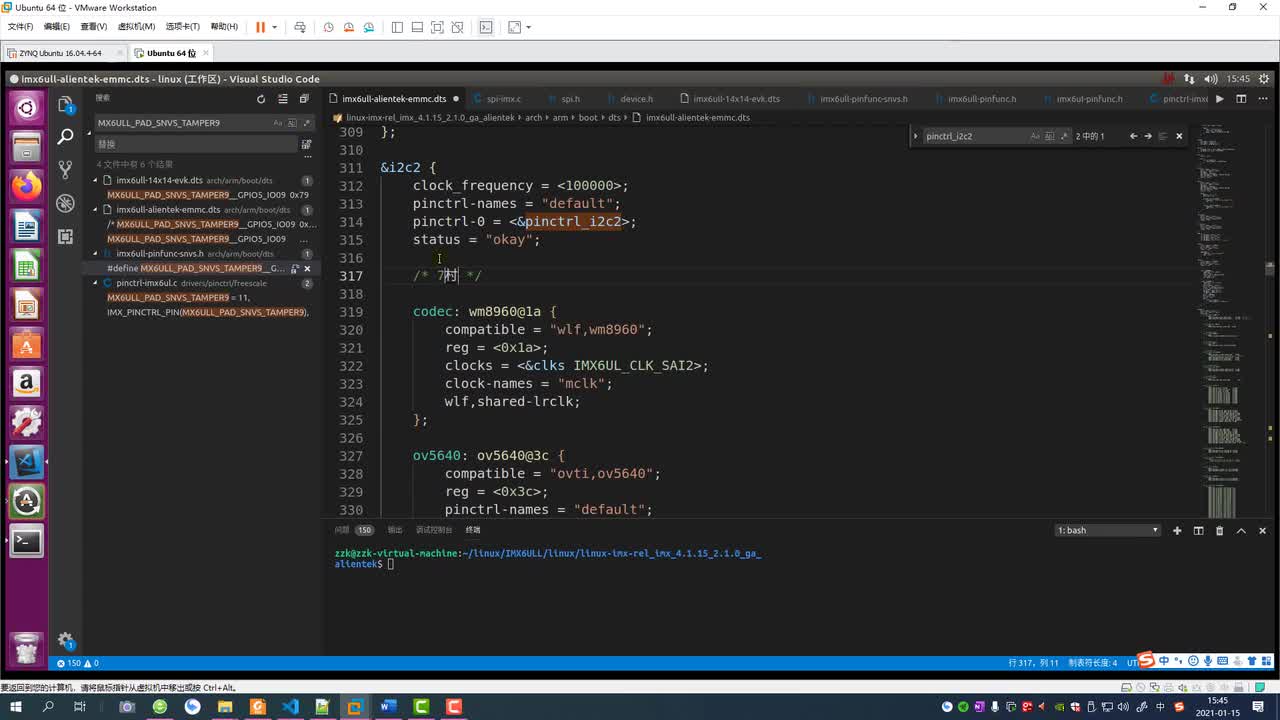1280x720 pixels.
Task: Open the Search view icon
Action: point(66,137)
